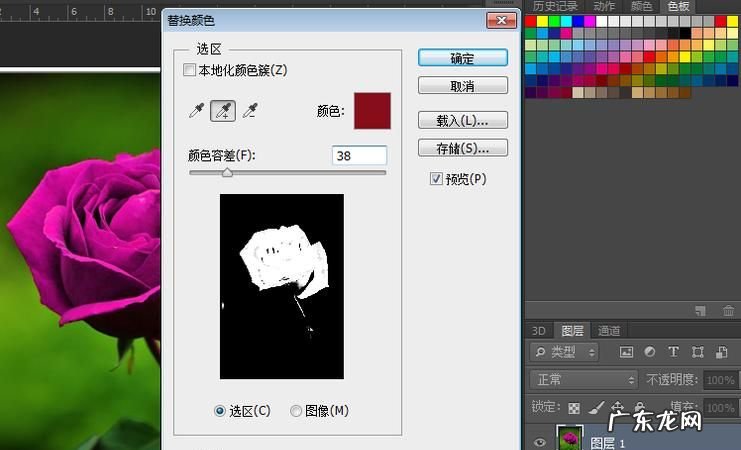
Task: Close the 替换颜色 dialog
Action: [x=501, y=20]
